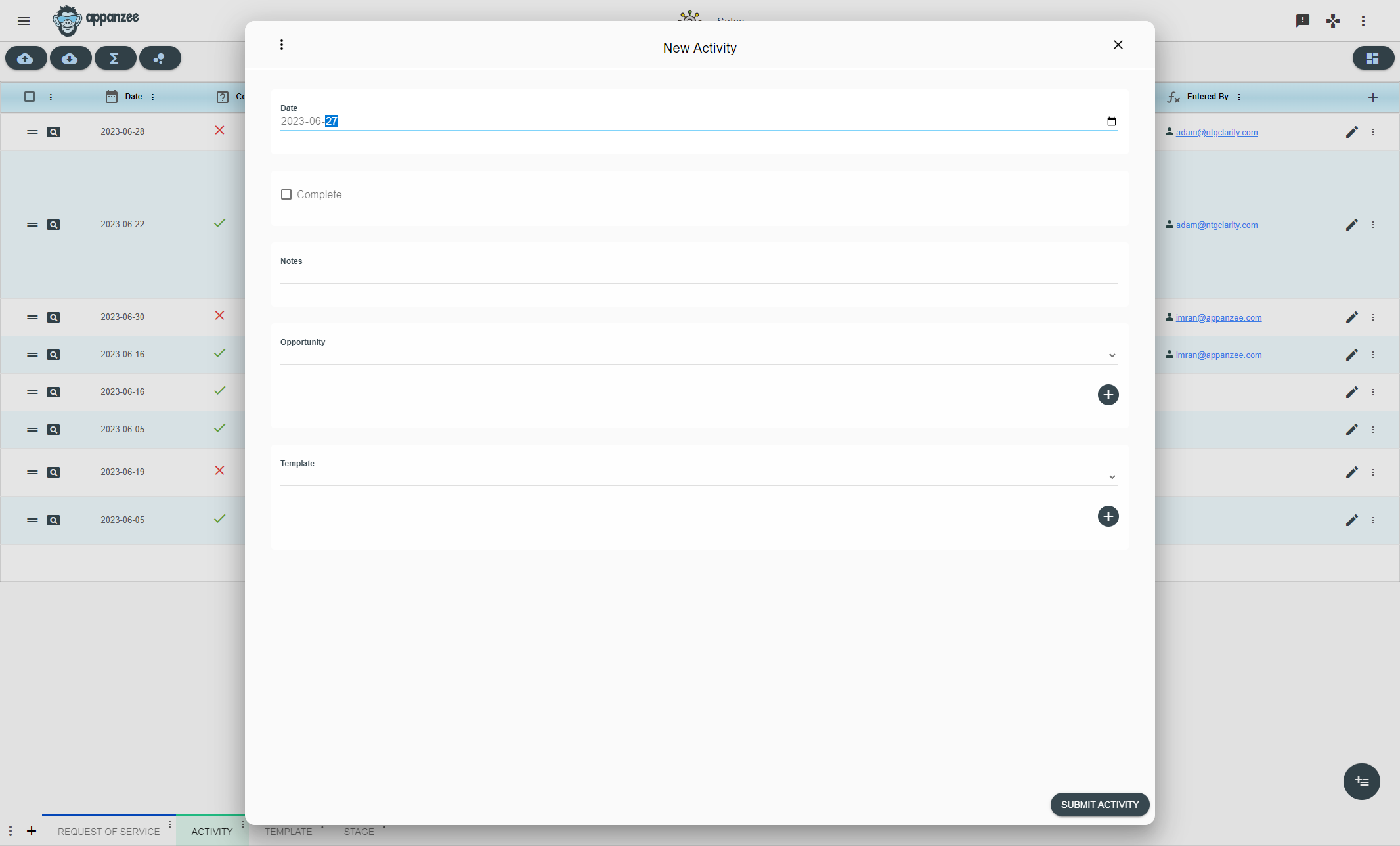Open imran@appanzee.com link in 2023-06-30 row
Screen dimensions: 1400x846
point(1219,318)
